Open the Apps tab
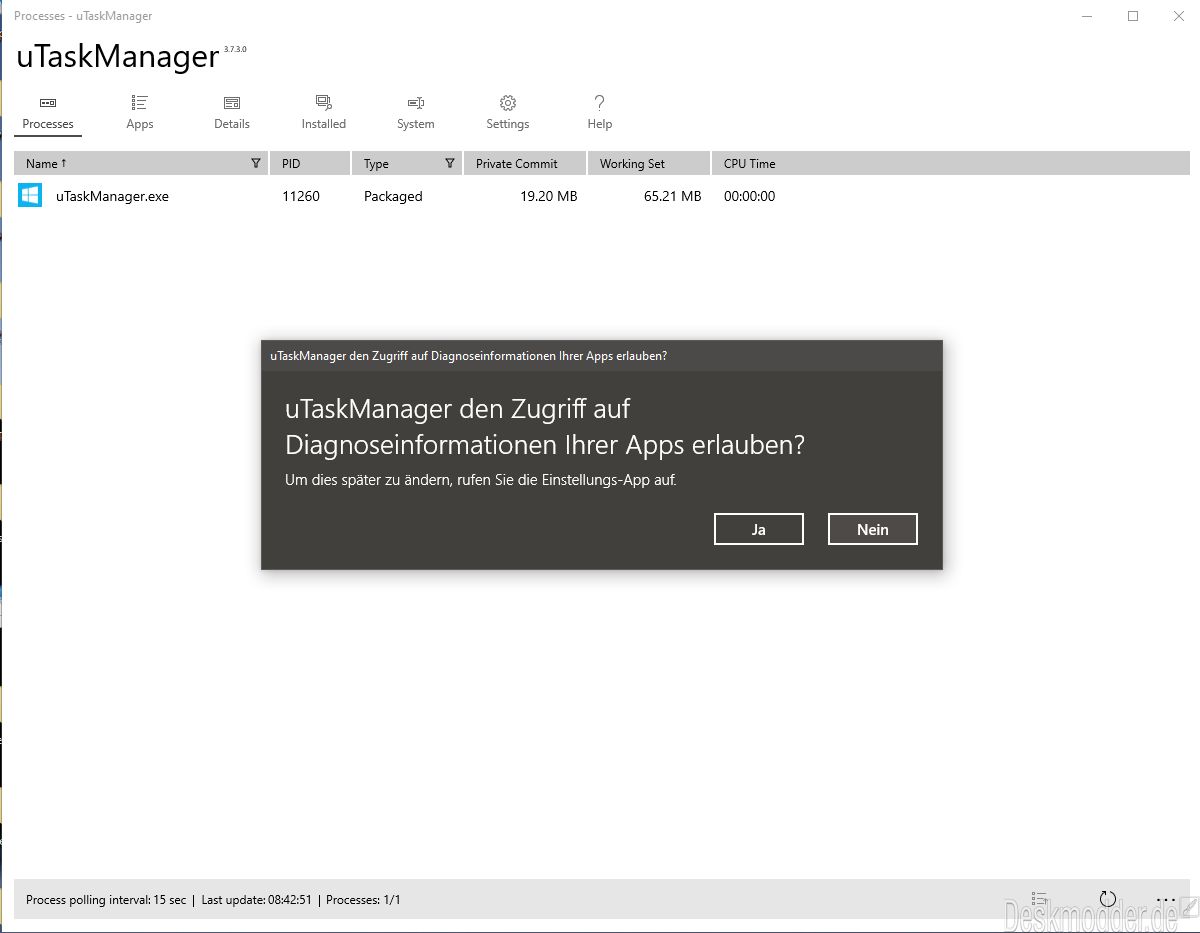This screenshot has width=1200, height=933. pyautogui.click(x=140, y=113)
